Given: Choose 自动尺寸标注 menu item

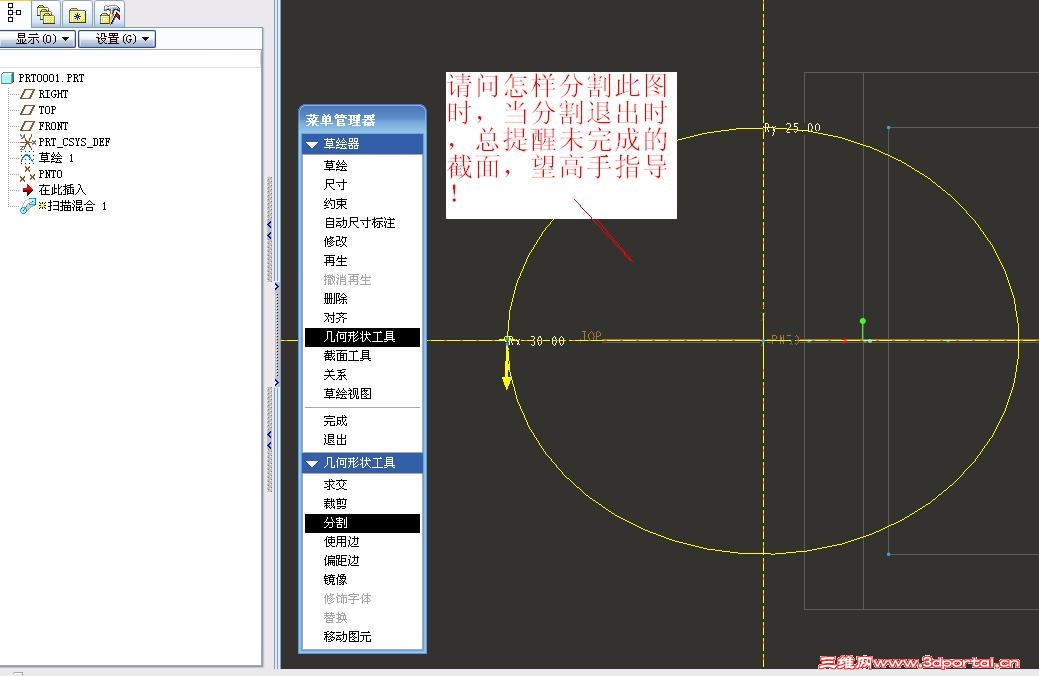Looking at the screenshot, I should [x=359, y=223].
